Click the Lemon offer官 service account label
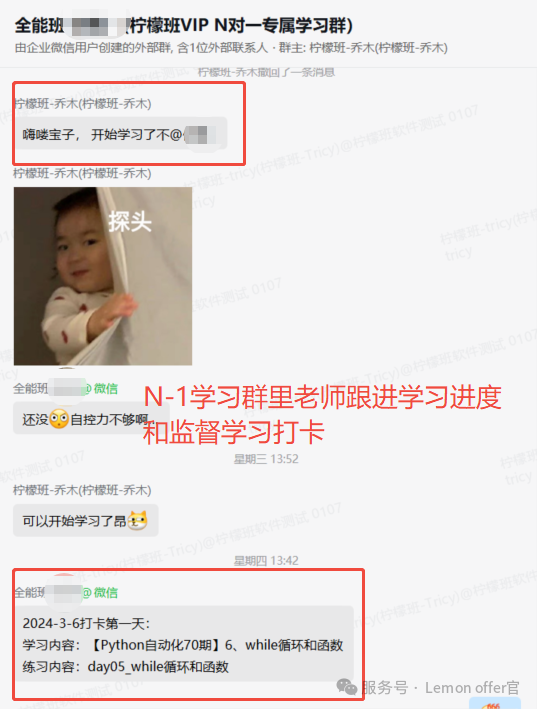The width and height of the screenshot is (537, 709). click(x=472, y=688)
